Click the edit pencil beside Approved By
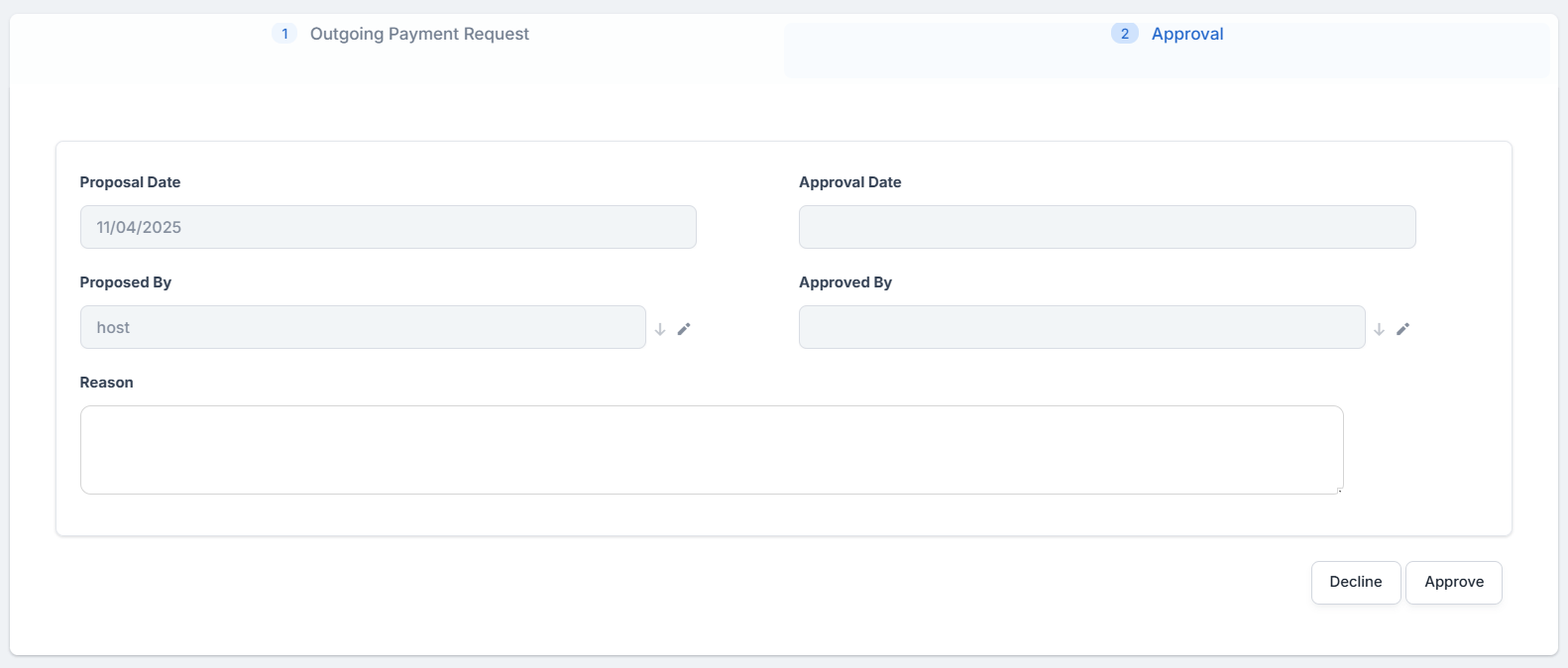This screenshot has height=668, width=1568. 1402,329
